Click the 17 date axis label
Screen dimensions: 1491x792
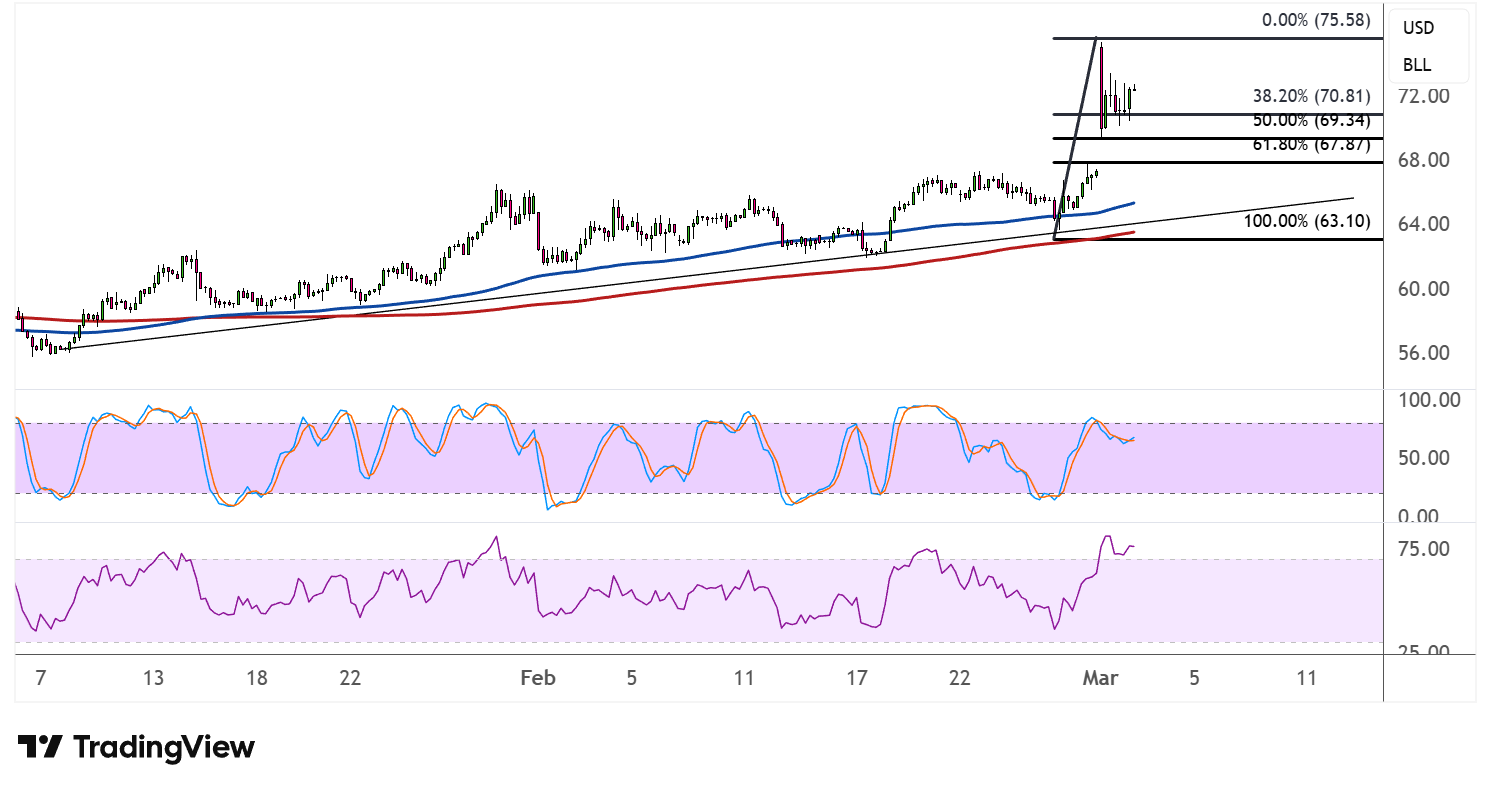pos(856,678)
